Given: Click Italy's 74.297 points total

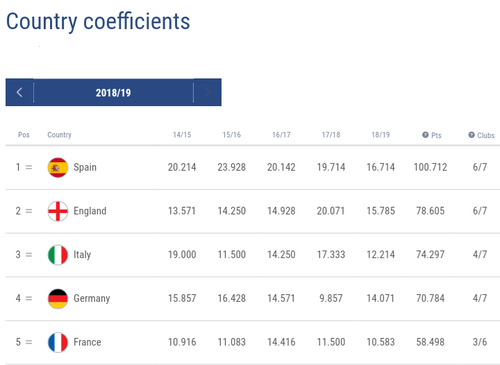Looking at the screenshot, I should [x=430, y=255].
